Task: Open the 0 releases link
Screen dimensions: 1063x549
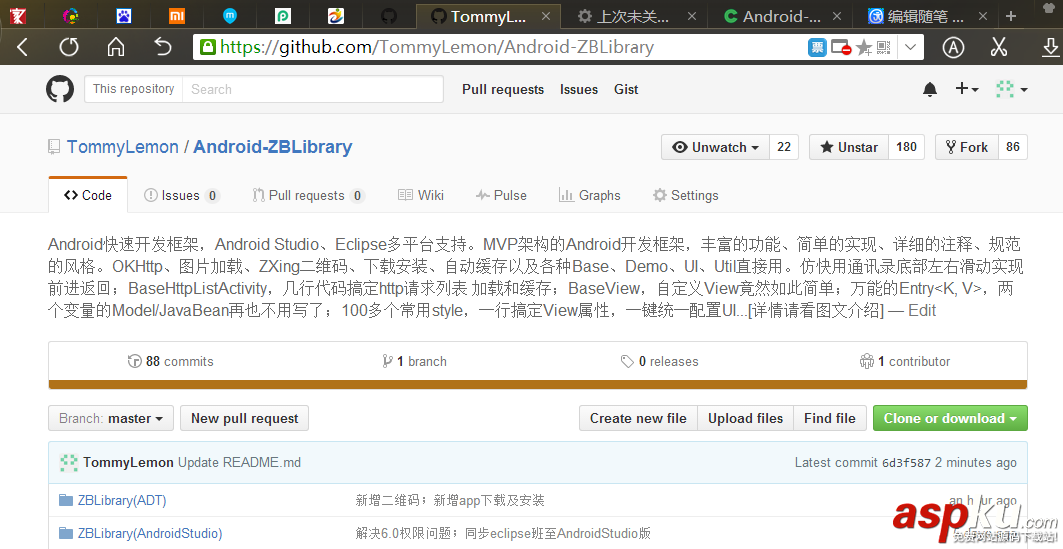Action: point(660,361)
